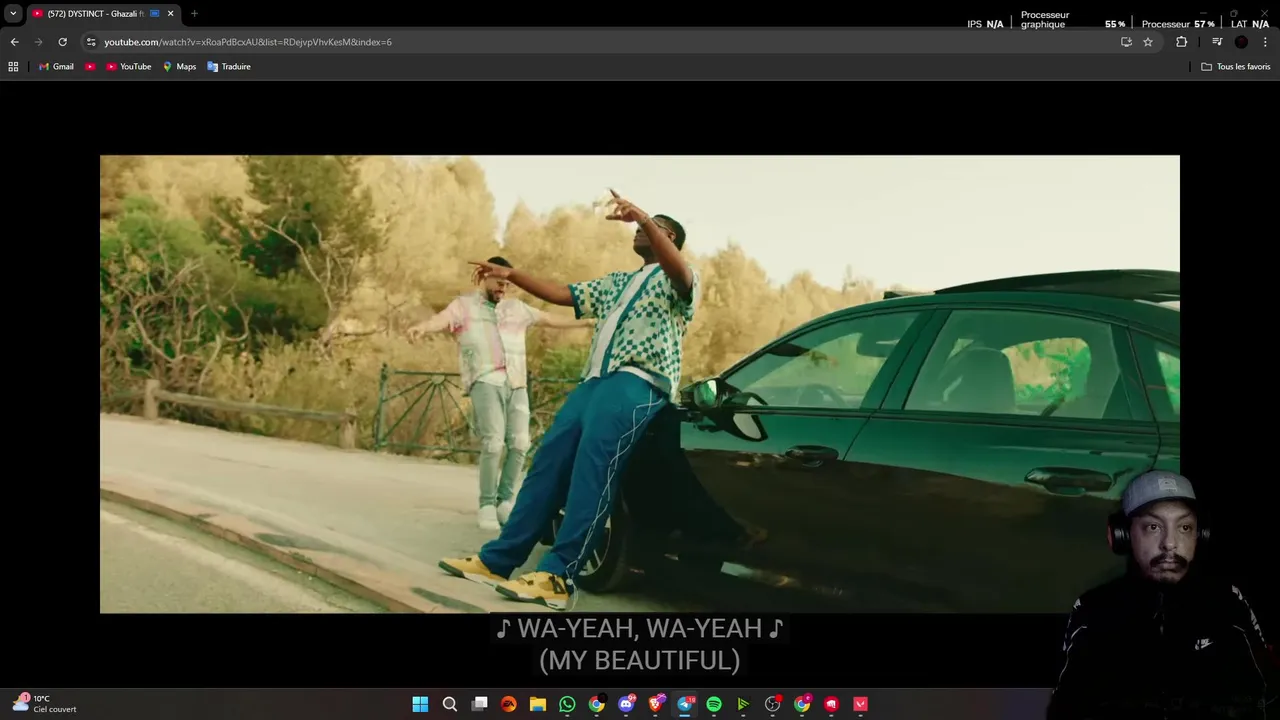Open Task View on the taskbar
Viewport: 1280px width, 720px height.
[x=480, y=704]
